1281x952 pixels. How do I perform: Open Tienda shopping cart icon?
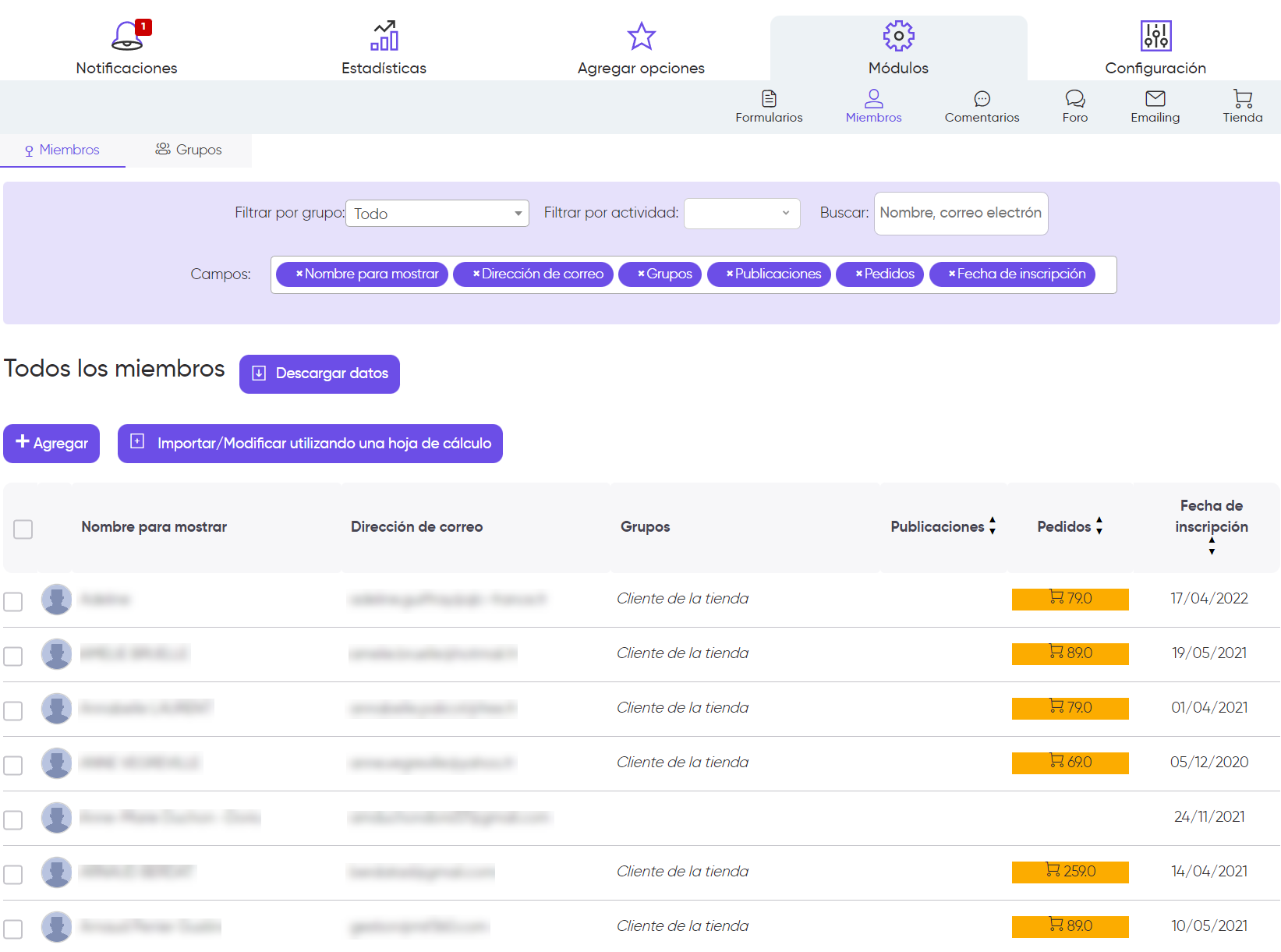[x=1242, y=98]
